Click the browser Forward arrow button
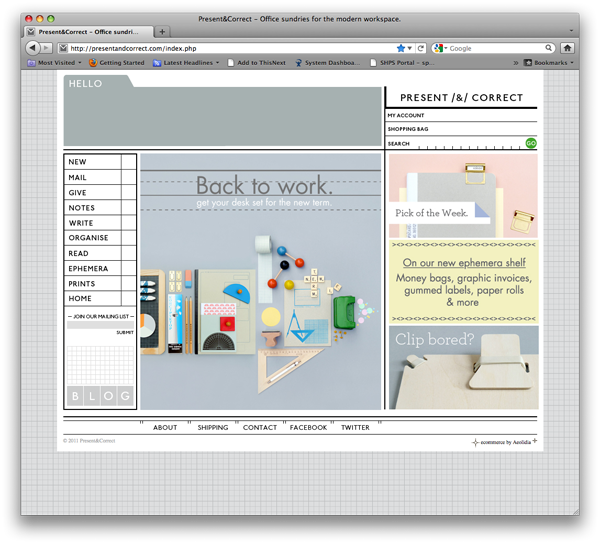The image size is (600, 544). point(46,48)
